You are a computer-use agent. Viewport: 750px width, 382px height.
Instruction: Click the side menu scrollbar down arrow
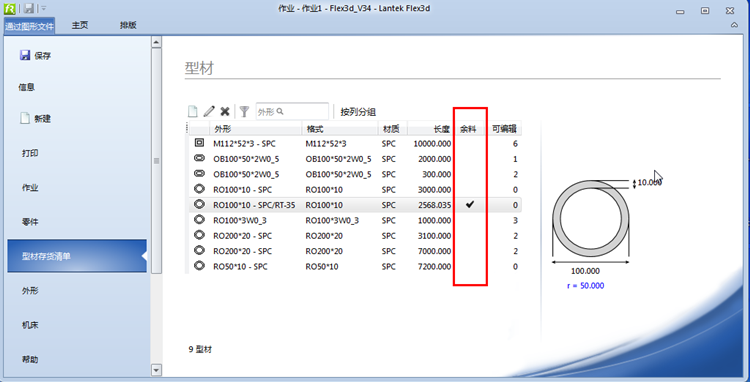[156, 370]
